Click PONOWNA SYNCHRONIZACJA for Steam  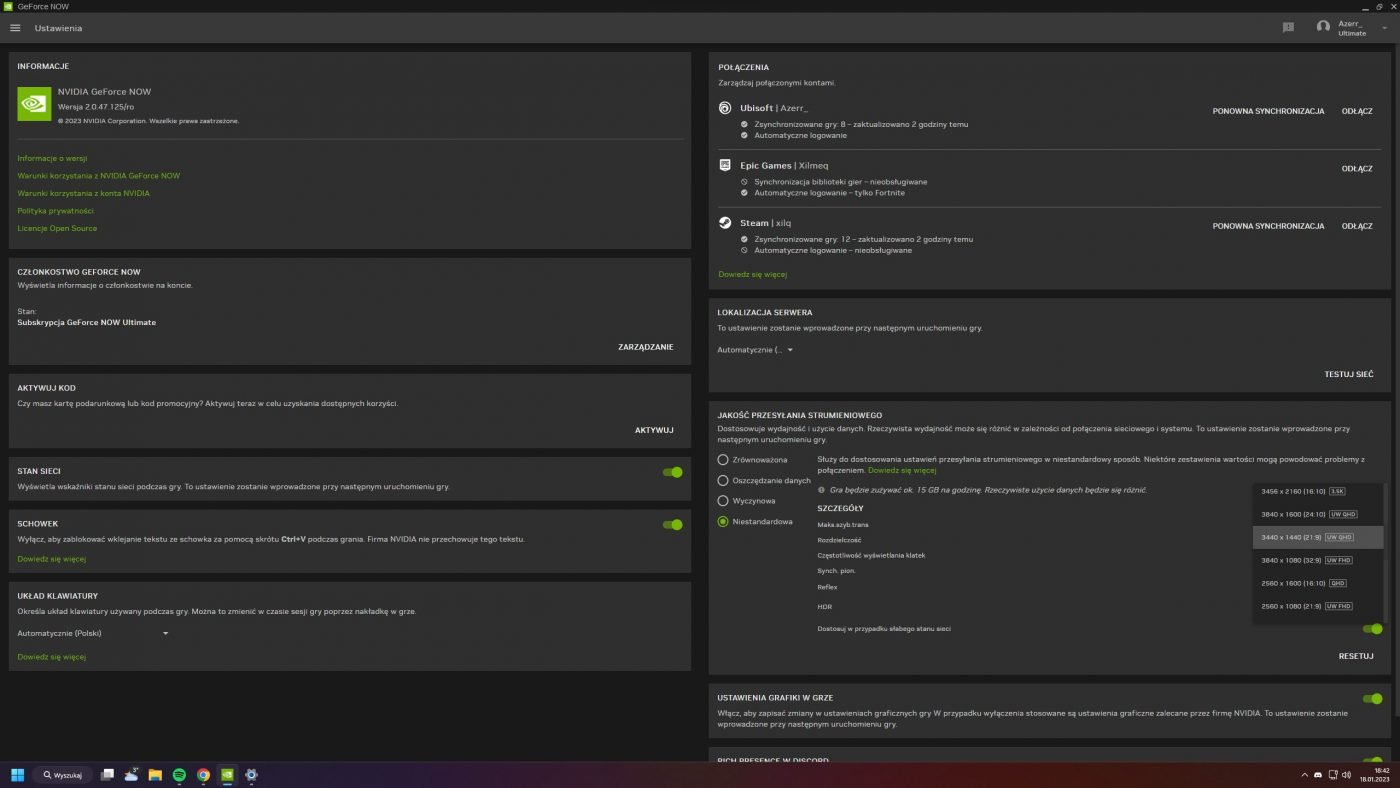pyautogui.click(x=1268, y=226)
